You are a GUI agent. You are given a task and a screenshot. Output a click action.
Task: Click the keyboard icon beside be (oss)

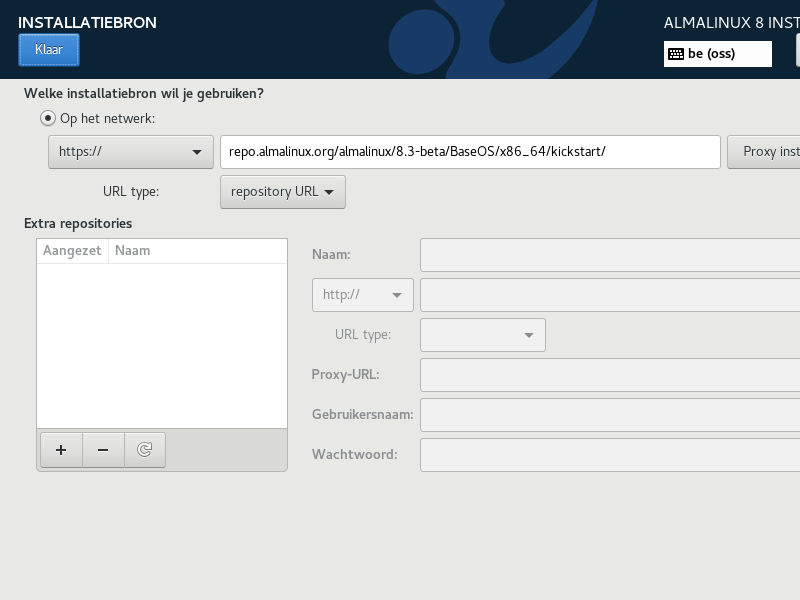[x=676, y=54]
